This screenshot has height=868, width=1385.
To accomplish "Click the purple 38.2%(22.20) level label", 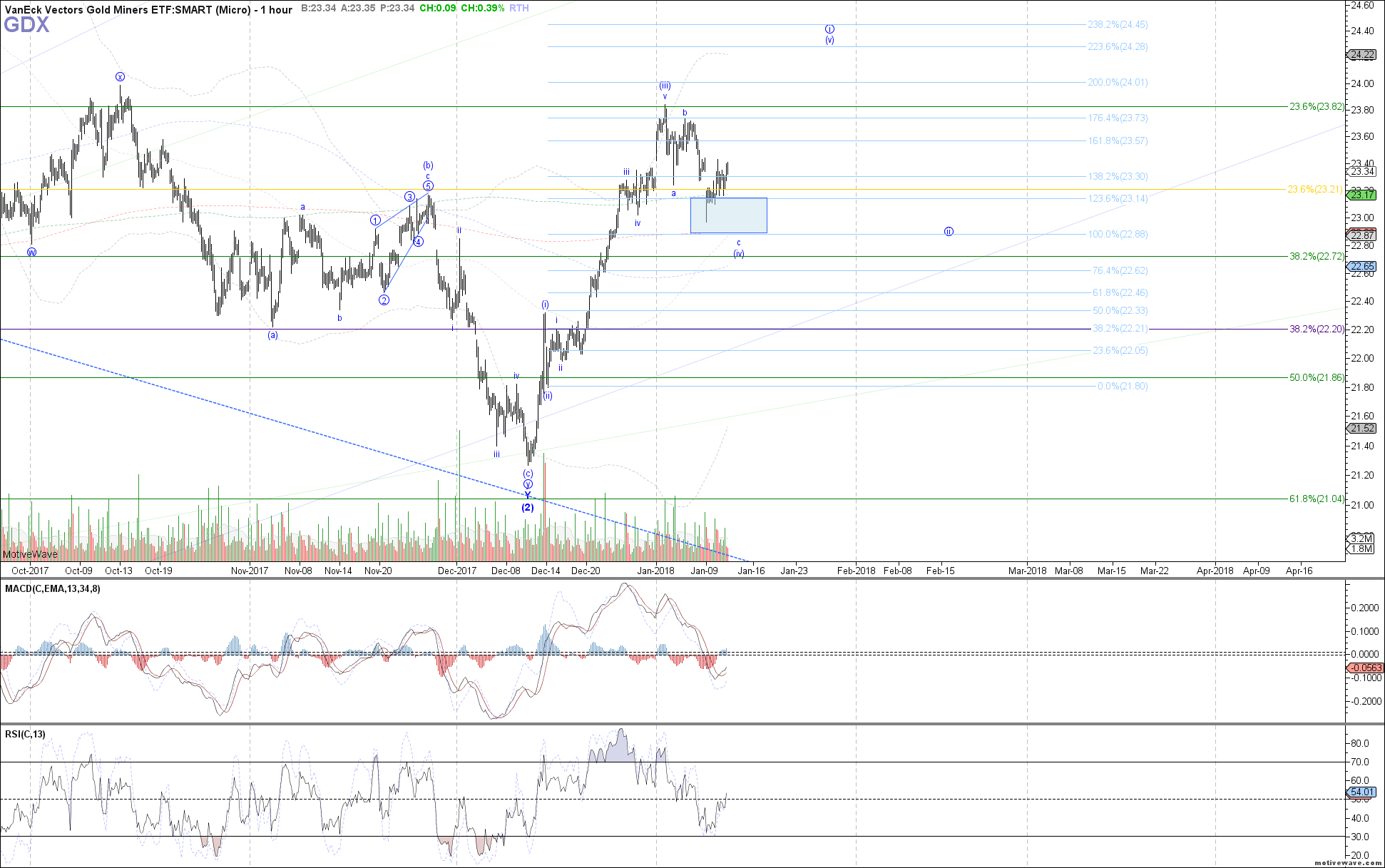I will point(1317,329).
